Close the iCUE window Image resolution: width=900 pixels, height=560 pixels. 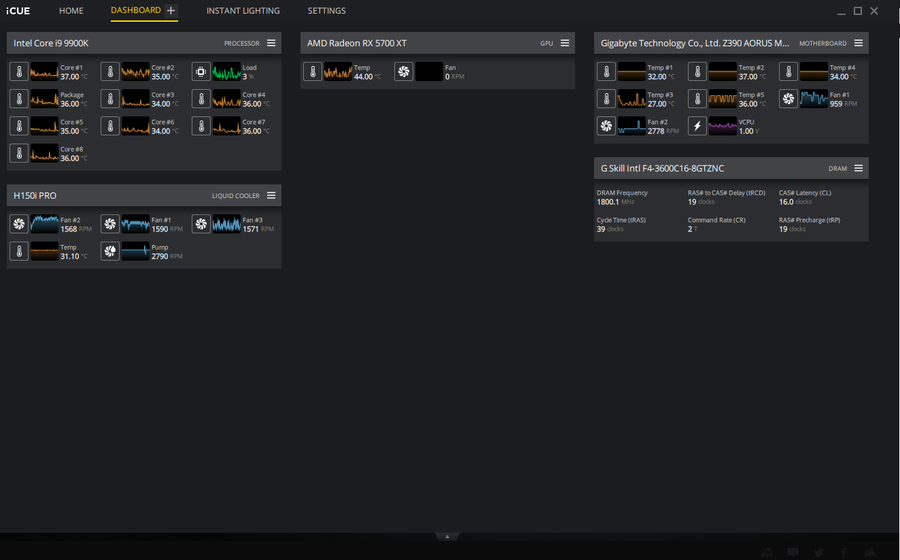pyautogui.click(x=874, y=11)
